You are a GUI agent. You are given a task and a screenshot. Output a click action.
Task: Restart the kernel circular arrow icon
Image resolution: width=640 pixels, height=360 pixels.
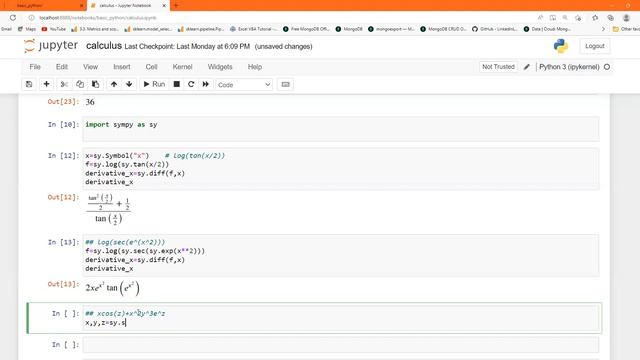coord(191,84)
